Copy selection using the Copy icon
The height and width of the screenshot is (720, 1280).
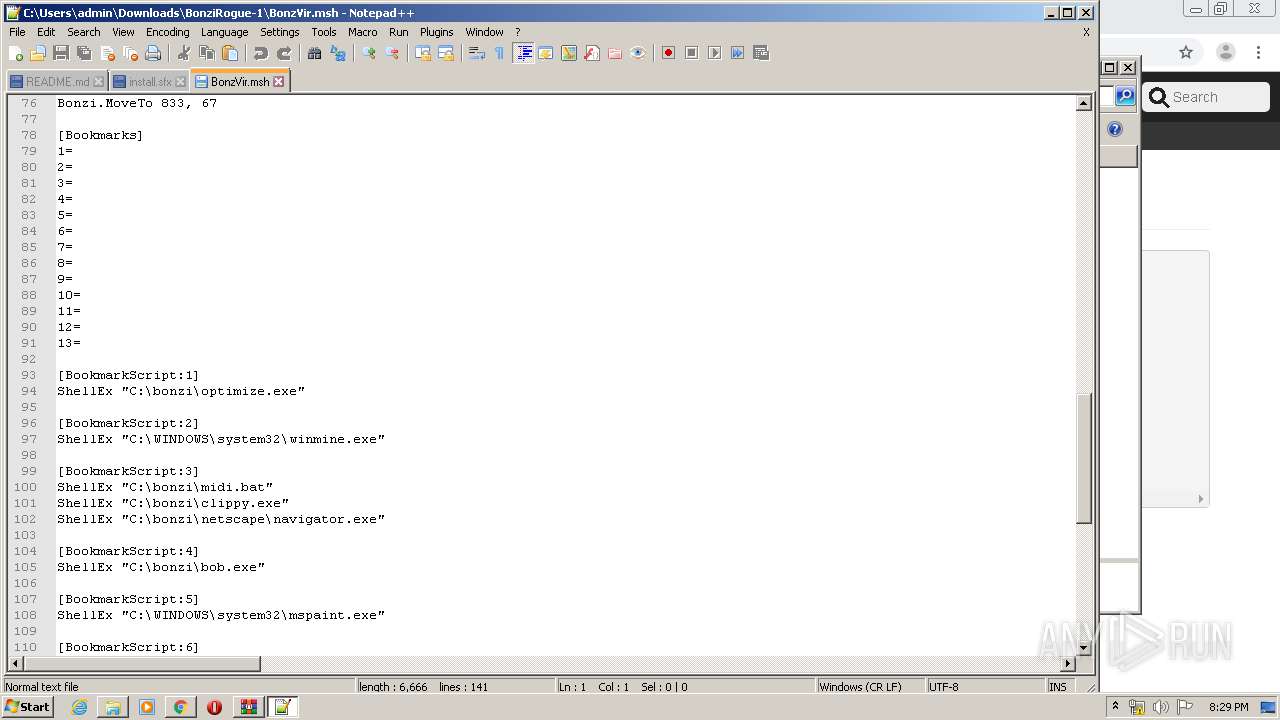[206, 53]
